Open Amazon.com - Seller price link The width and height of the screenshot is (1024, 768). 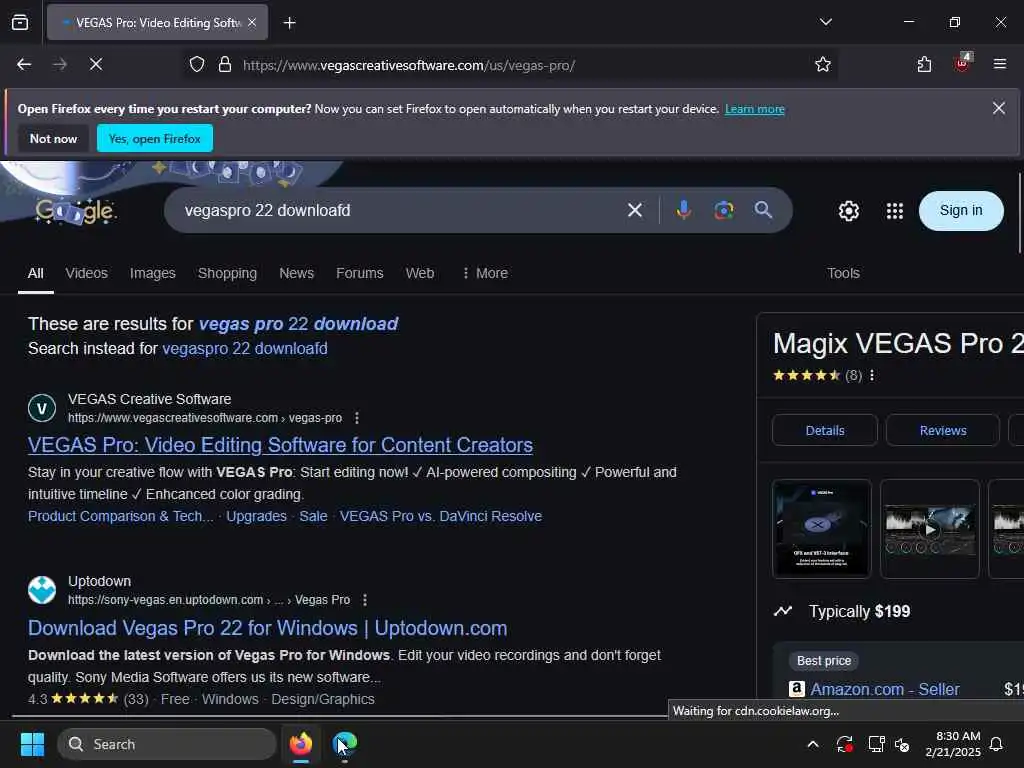pos(885,690)
